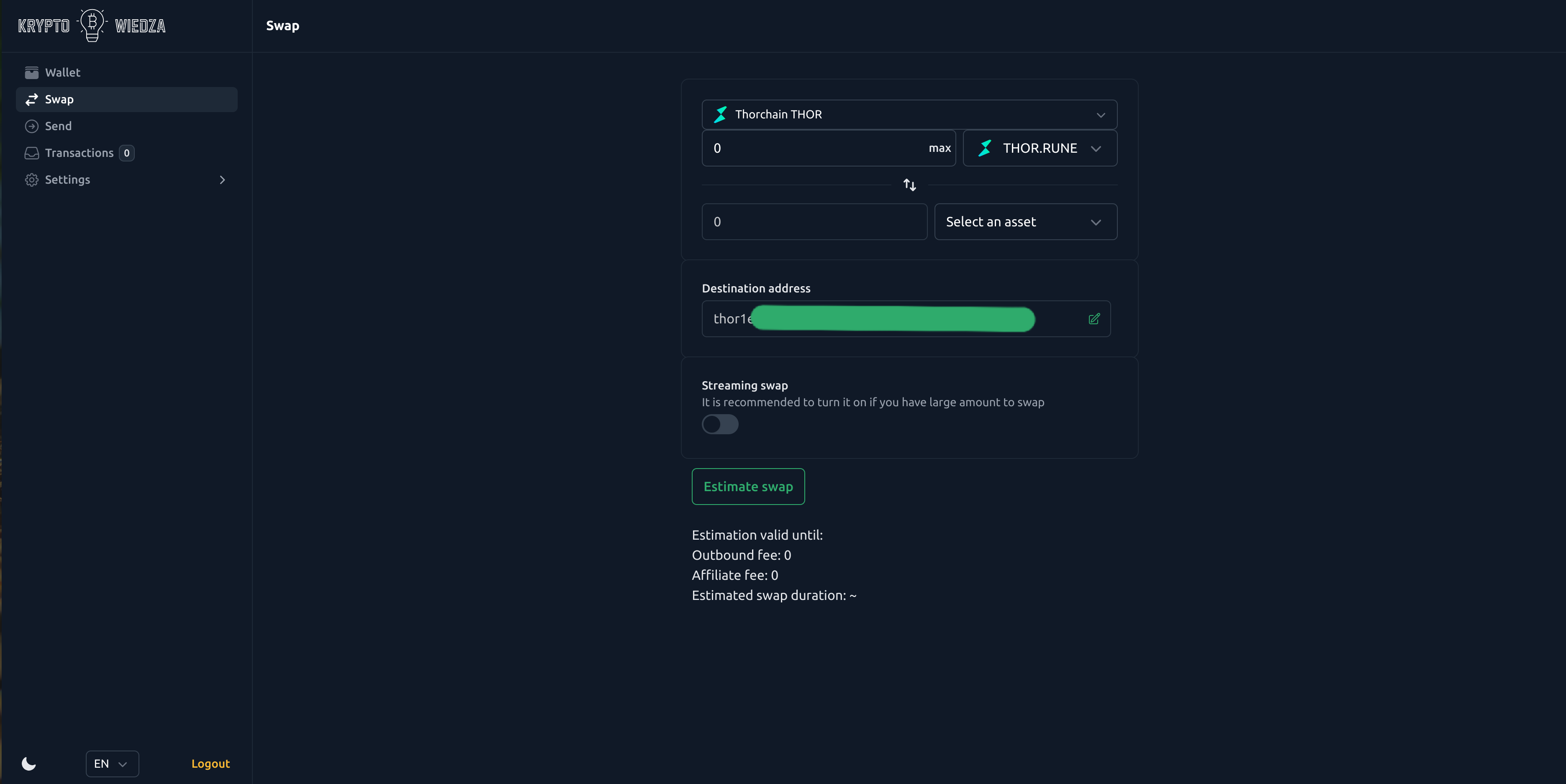Click the Transactions inbox icon
Screen dimensions: 1566x784
click(x=32, y=153)
